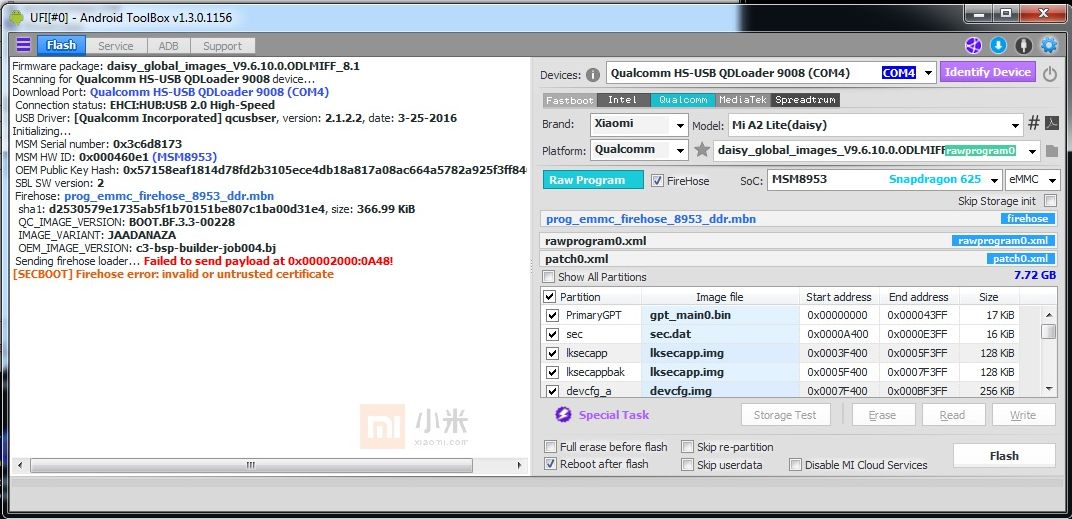This screenshot has width=1072, height=519.
Task: Click the Read button
Action: pyautogui.click(x=952, y=415)
